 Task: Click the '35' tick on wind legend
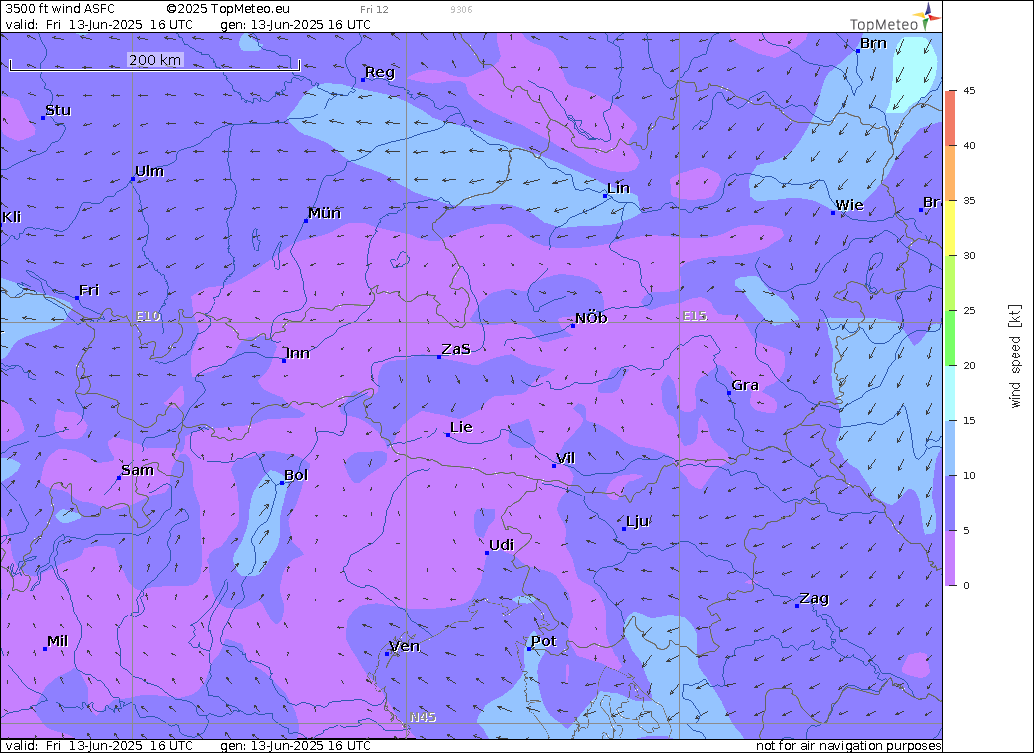[969, 200]
